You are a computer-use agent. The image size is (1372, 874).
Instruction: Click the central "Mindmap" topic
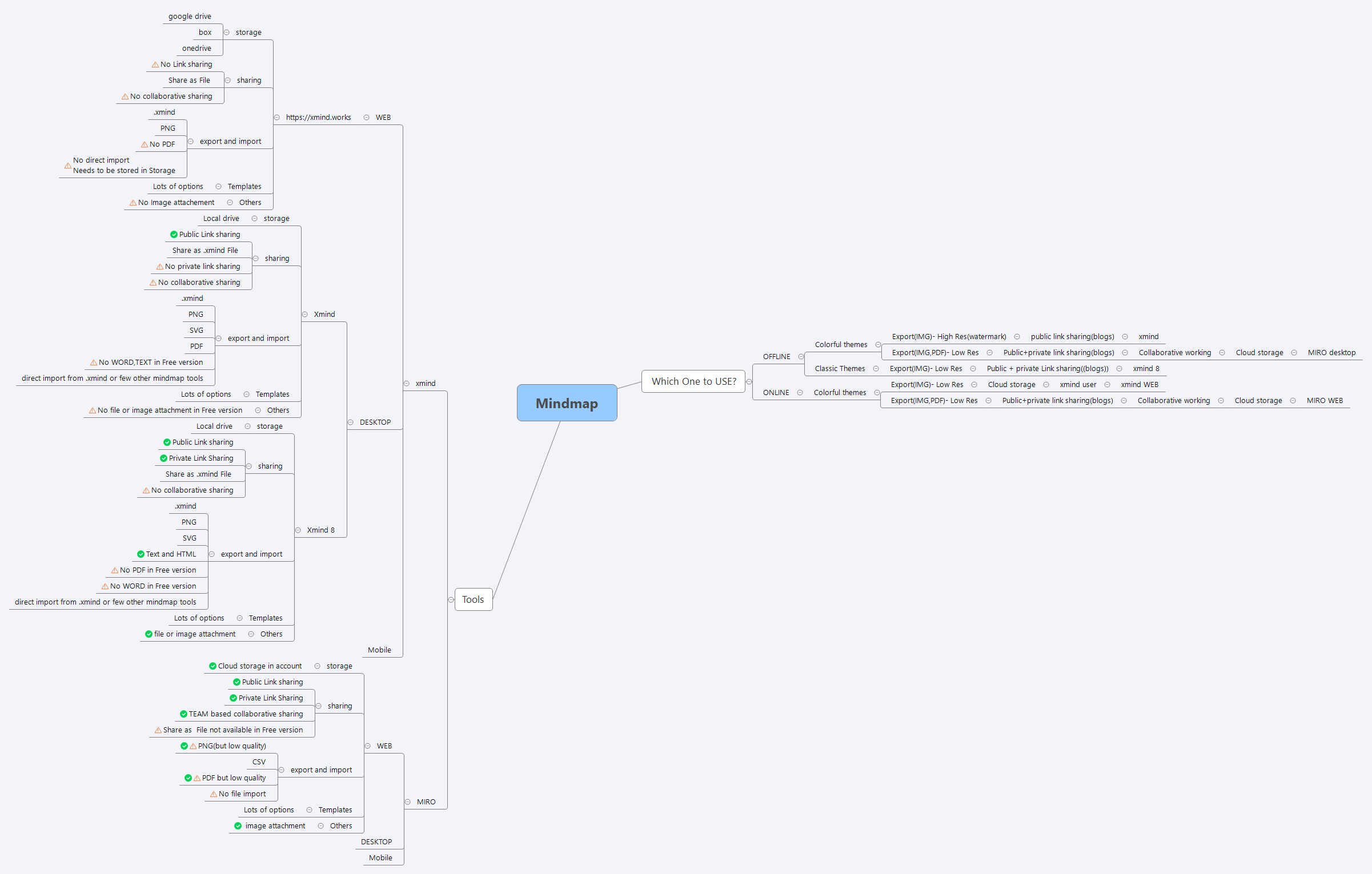coord(567,403)
